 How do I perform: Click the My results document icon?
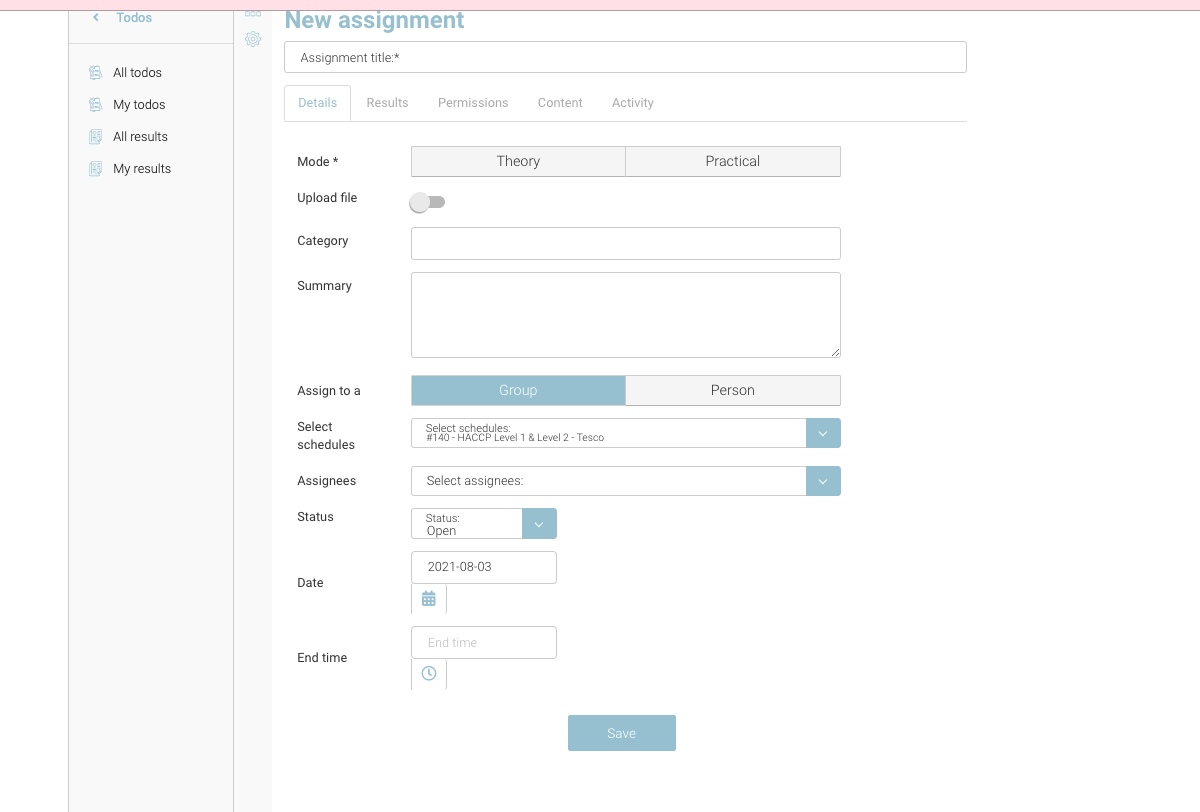[95, 169]
